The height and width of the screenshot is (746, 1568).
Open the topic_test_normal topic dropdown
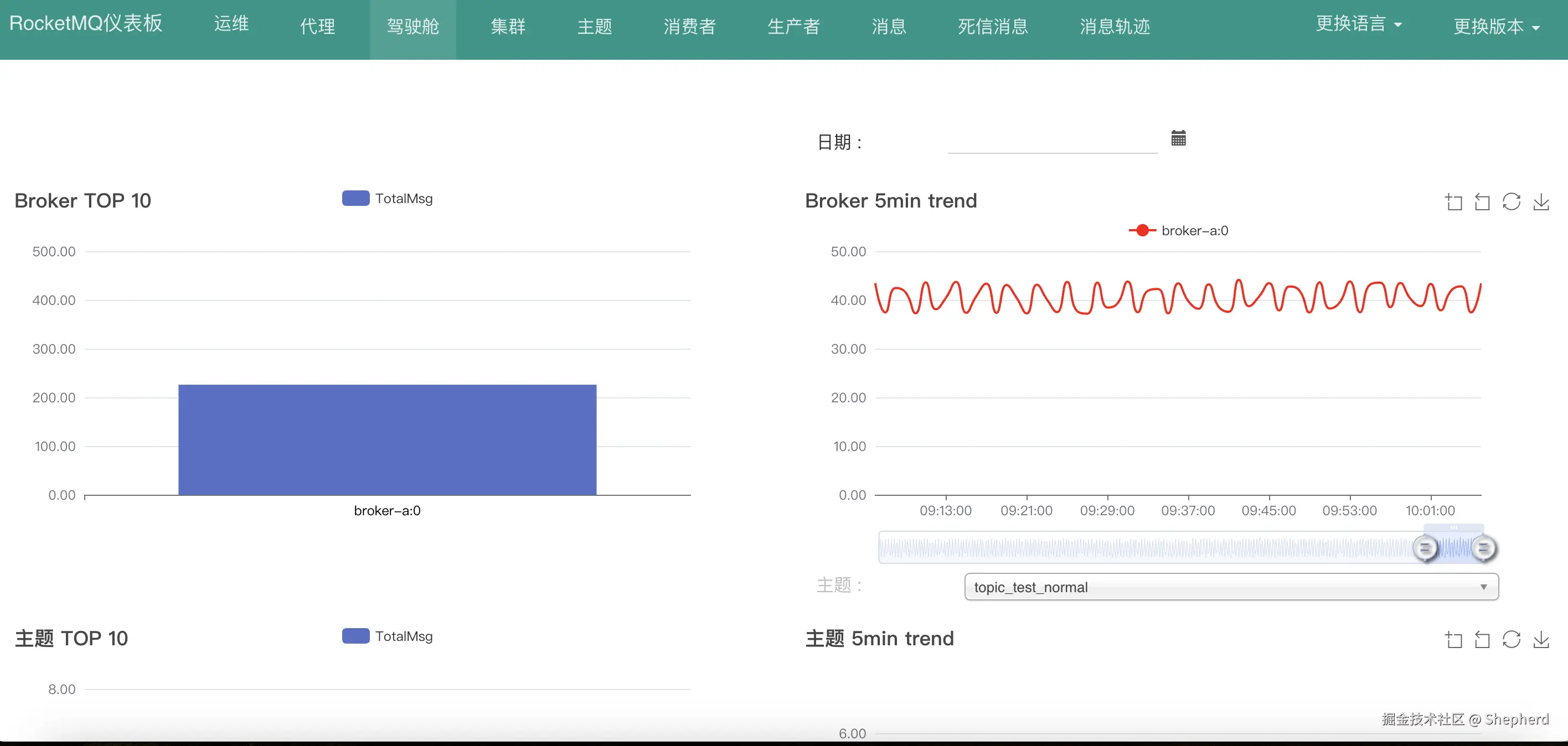1231,587
